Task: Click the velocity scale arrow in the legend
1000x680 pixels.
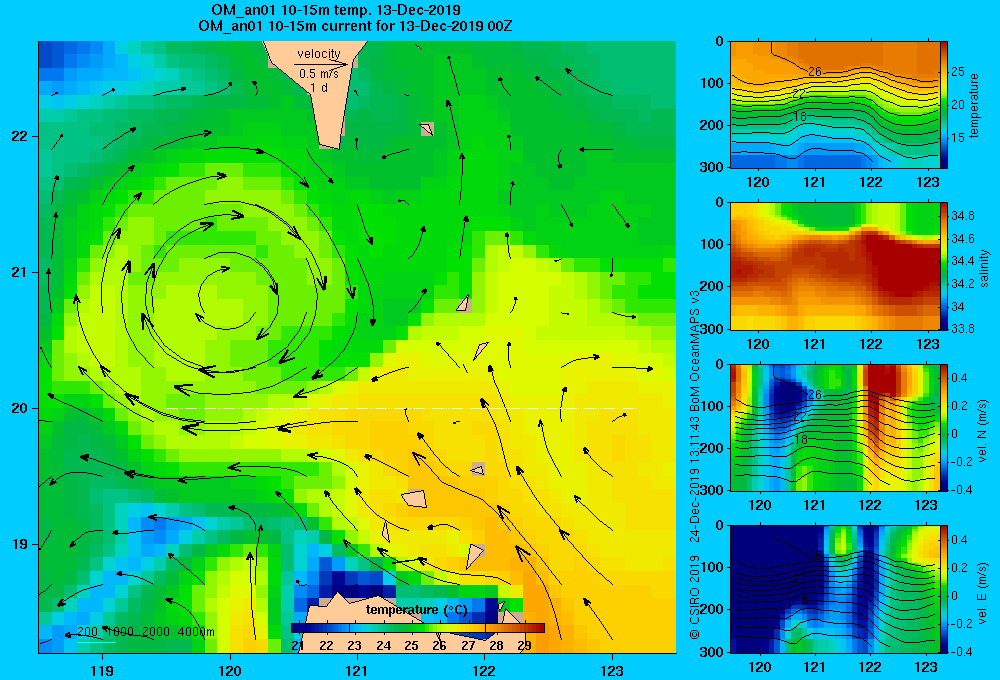Action: point(322,64)
